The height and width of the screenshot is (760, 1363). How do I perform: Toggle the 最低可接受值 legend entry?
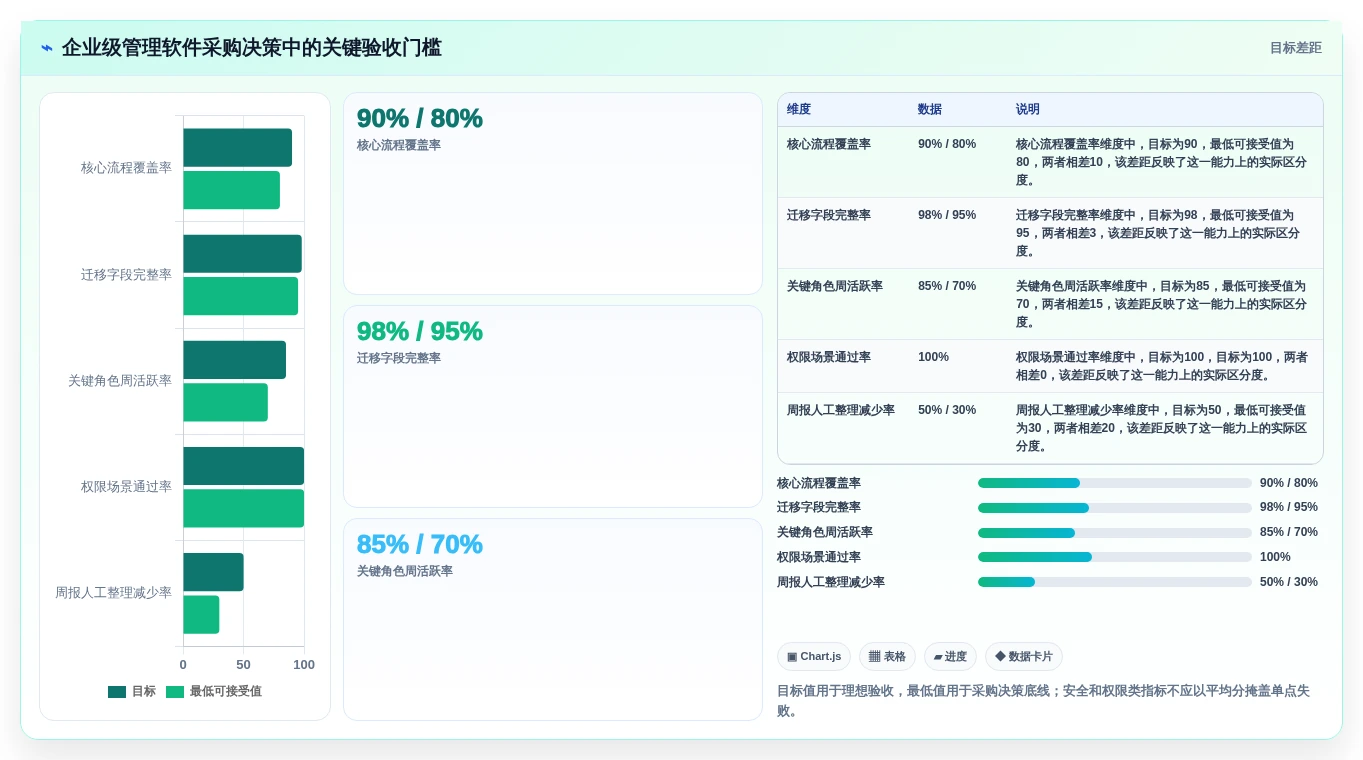214,691
